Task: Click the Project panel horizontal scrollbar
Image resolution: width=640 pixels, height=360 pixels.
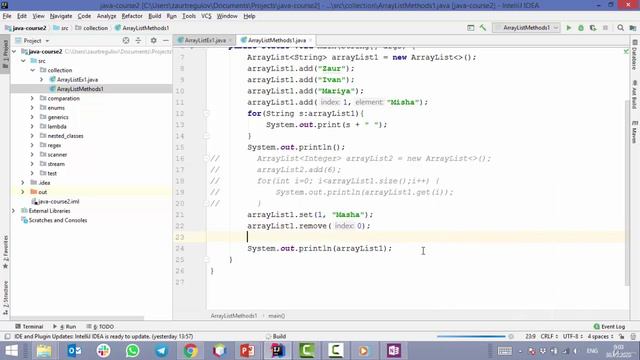Action: (x=78, y=318)
